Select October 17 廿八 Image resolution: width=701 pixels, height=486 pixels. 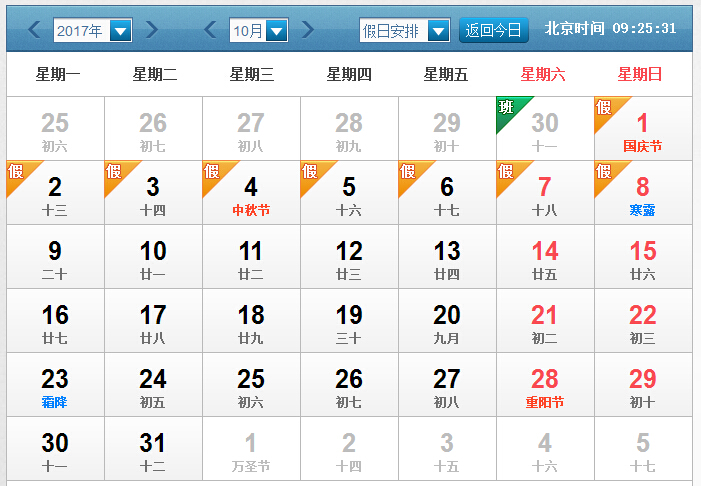pyautogui.click(x=153, y=321)
